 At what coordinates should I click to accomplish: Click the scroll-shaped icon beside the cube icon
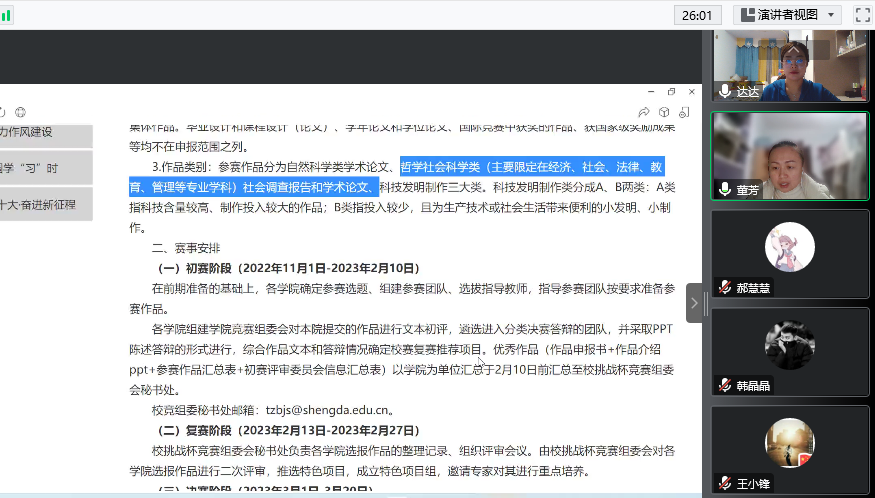[686, 112]
